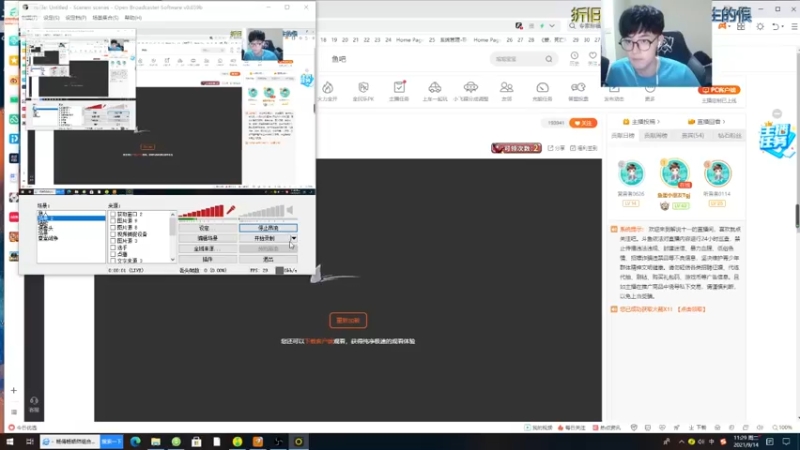This screenshot has width=800, height=450.
Task: Switch to the 贡献周榜 tab
Action: [x=656, y=136]
